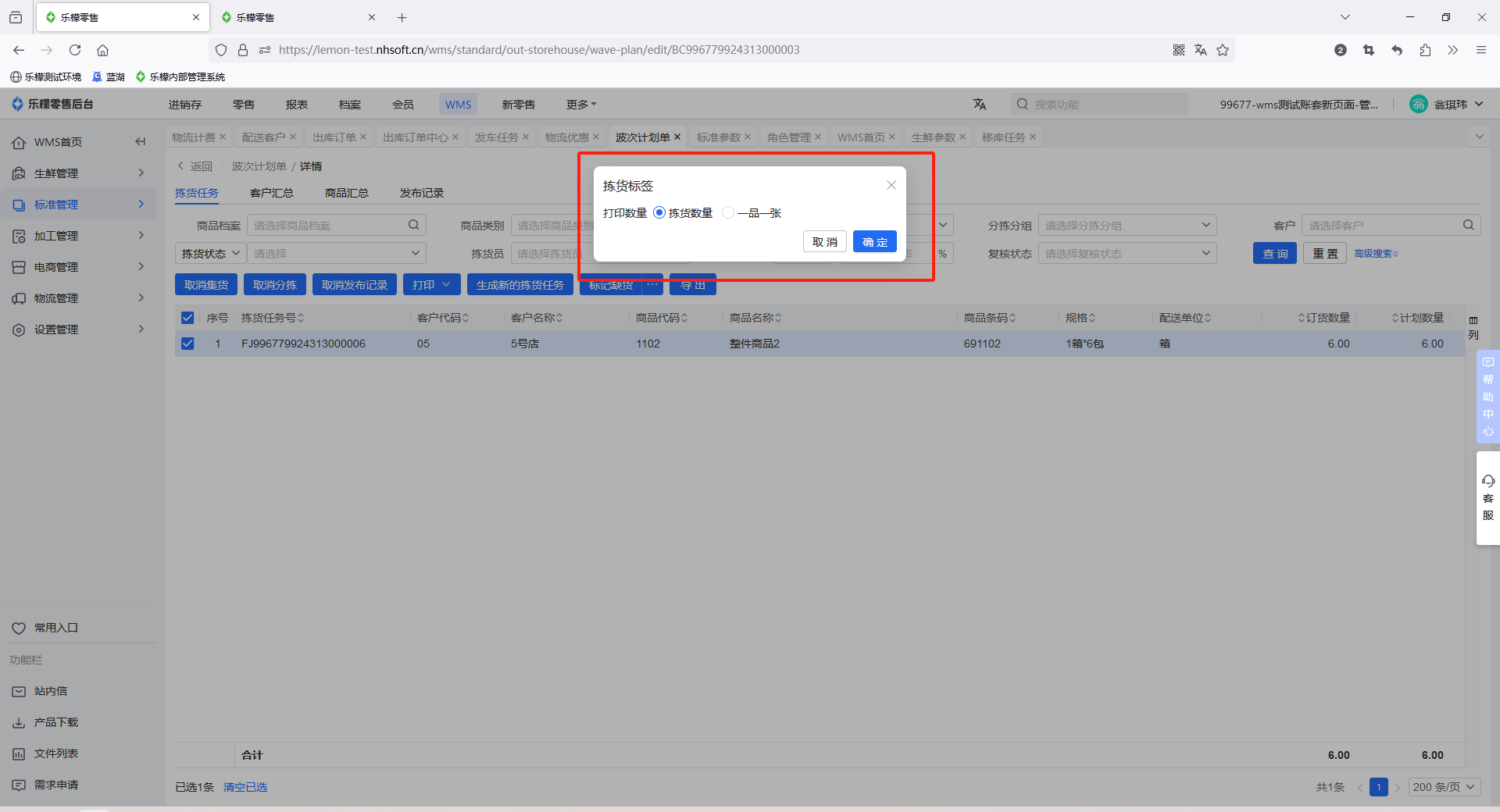Open the 打印 dropdown button
1500x812 pixels.
coord(431,285)
